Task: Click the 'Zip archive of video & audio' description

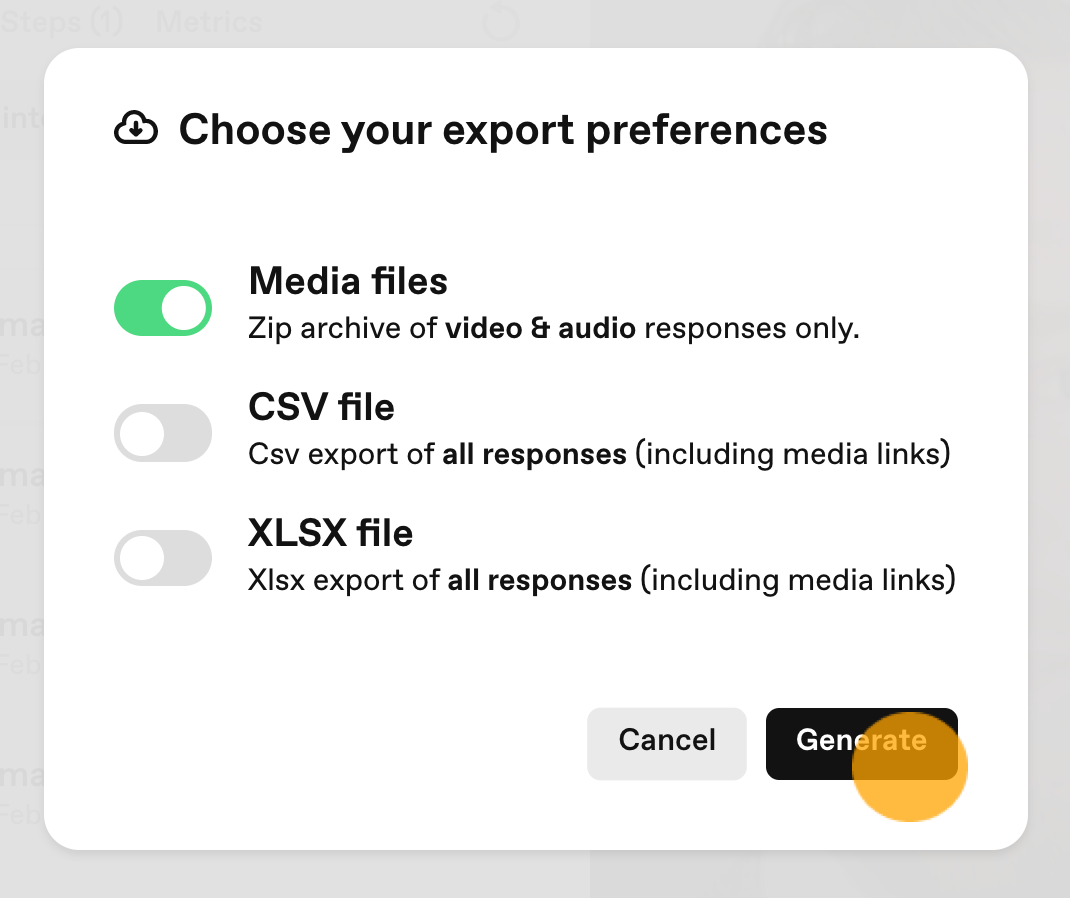Action: coord(553,328)
